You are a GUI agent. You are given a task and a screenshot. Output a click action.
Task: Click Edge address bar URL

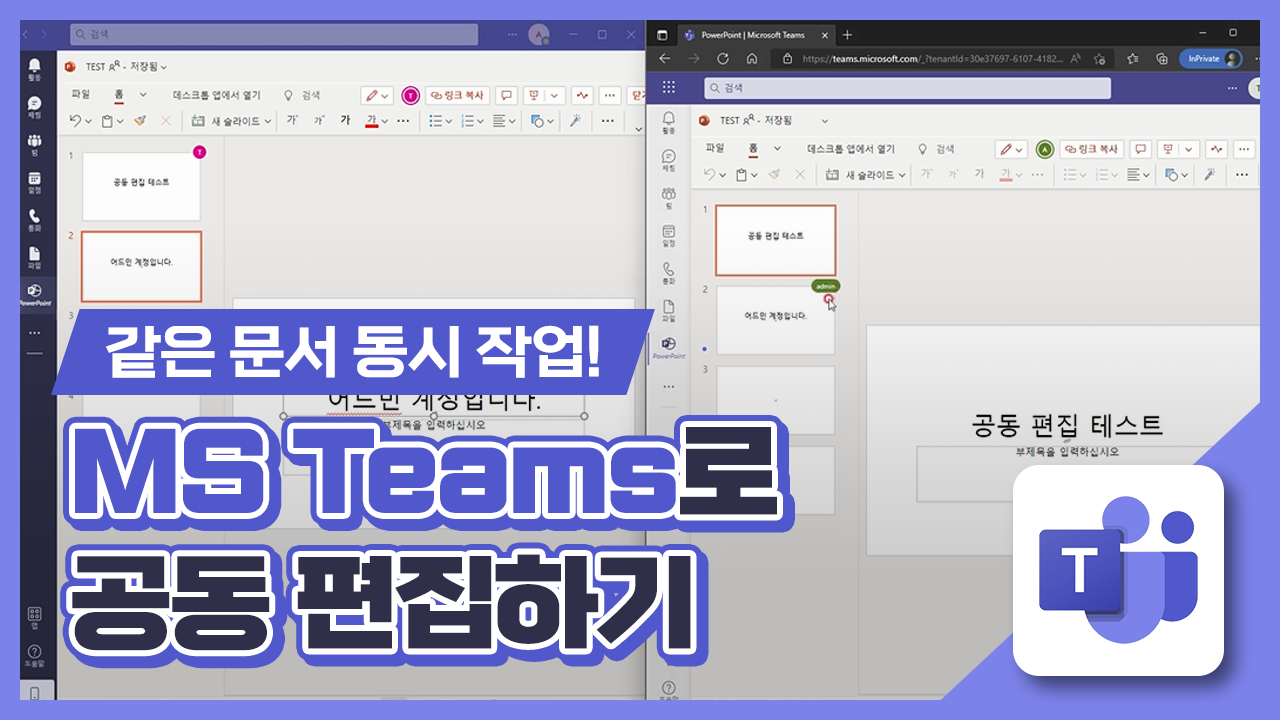pos(931,59)
